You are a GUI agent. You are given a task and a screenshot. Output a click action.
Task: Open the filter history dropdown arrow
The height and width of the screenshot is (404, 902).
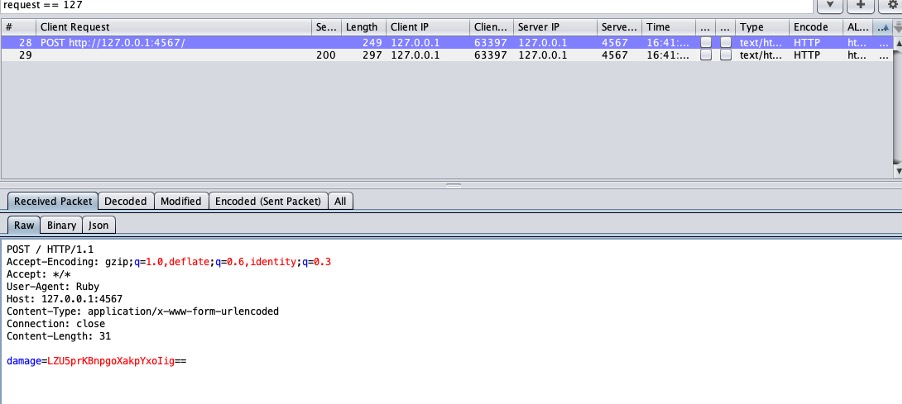point(830,5)
